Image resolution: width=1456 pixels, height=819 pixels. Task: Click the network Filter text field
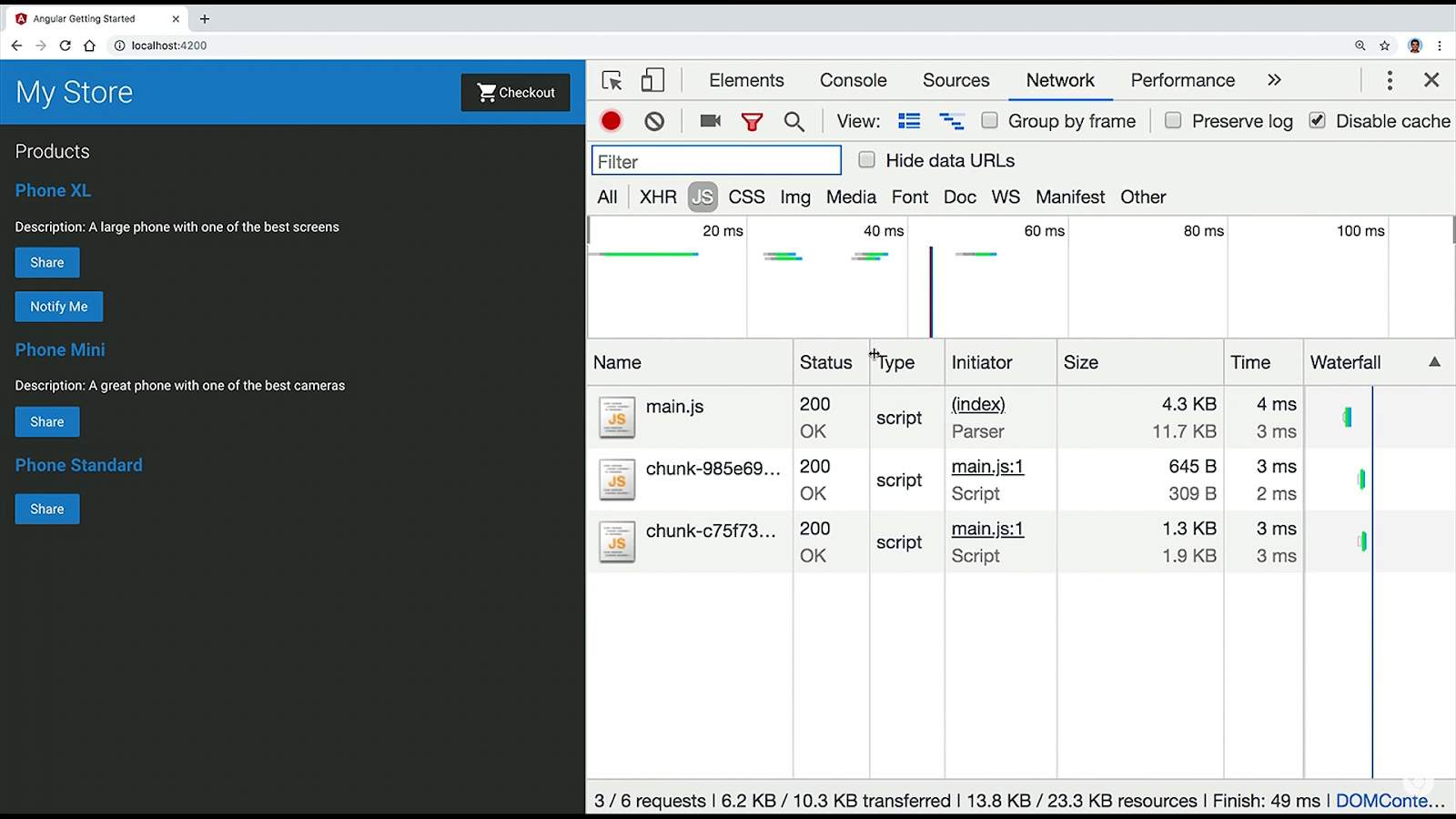[716, 161]
